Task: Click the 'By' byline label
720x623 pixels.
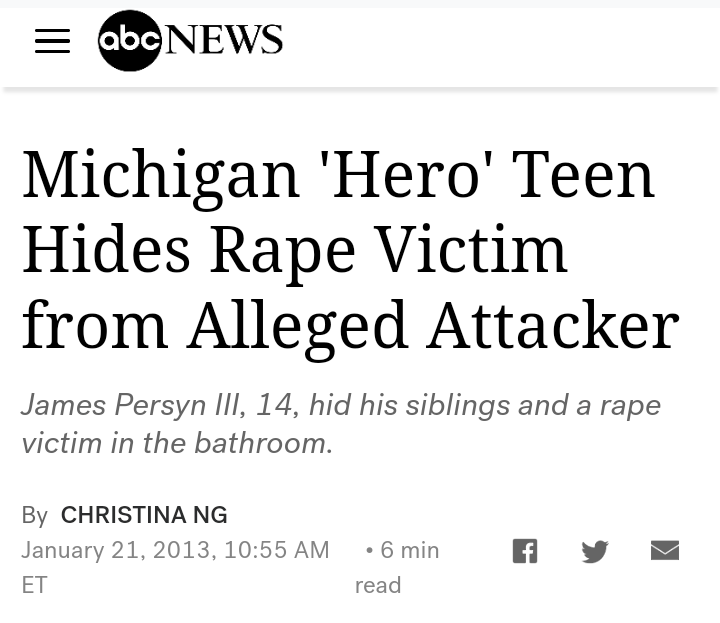Action: [34, 515]
